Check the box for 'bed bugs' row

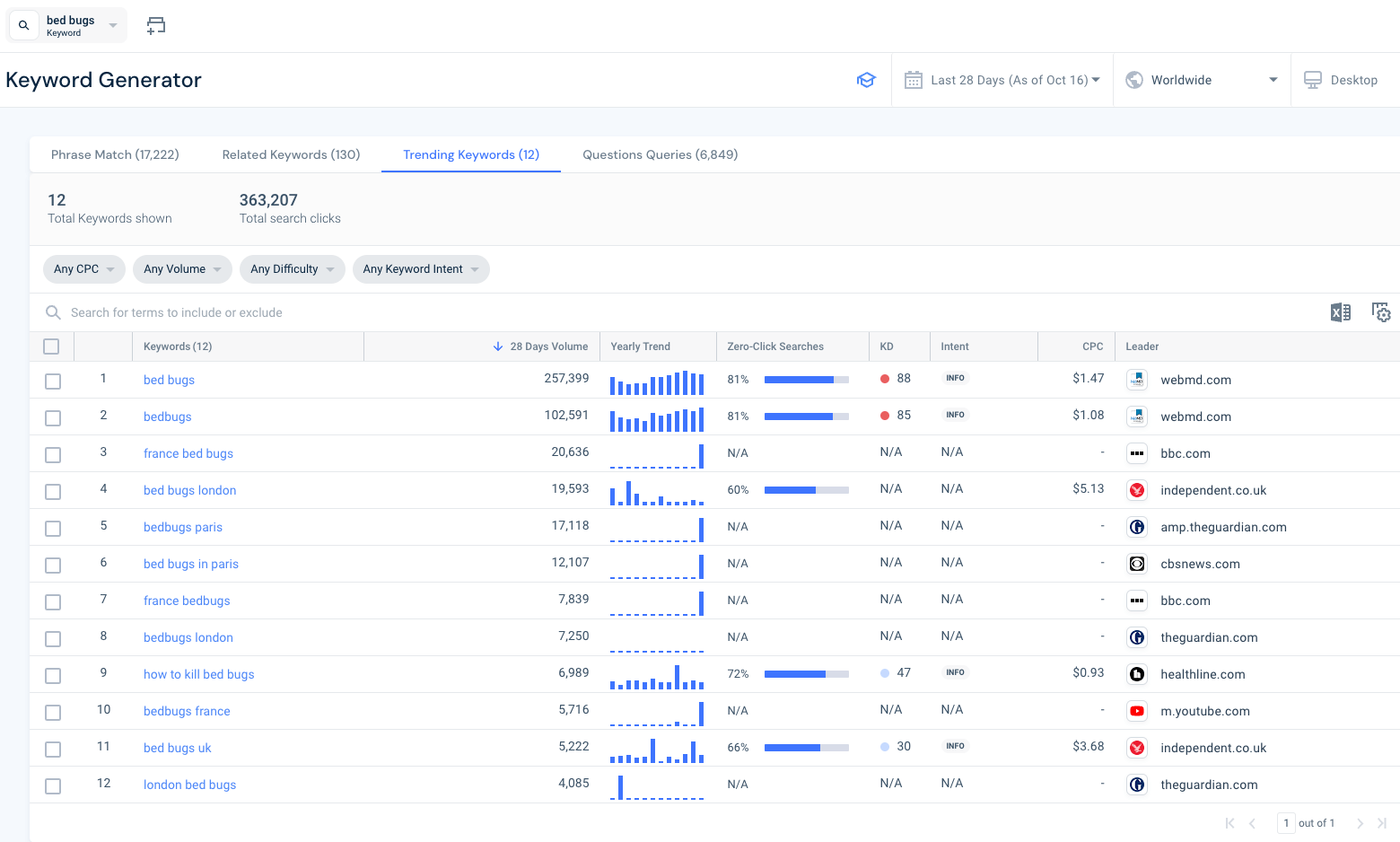coord(53,382)
